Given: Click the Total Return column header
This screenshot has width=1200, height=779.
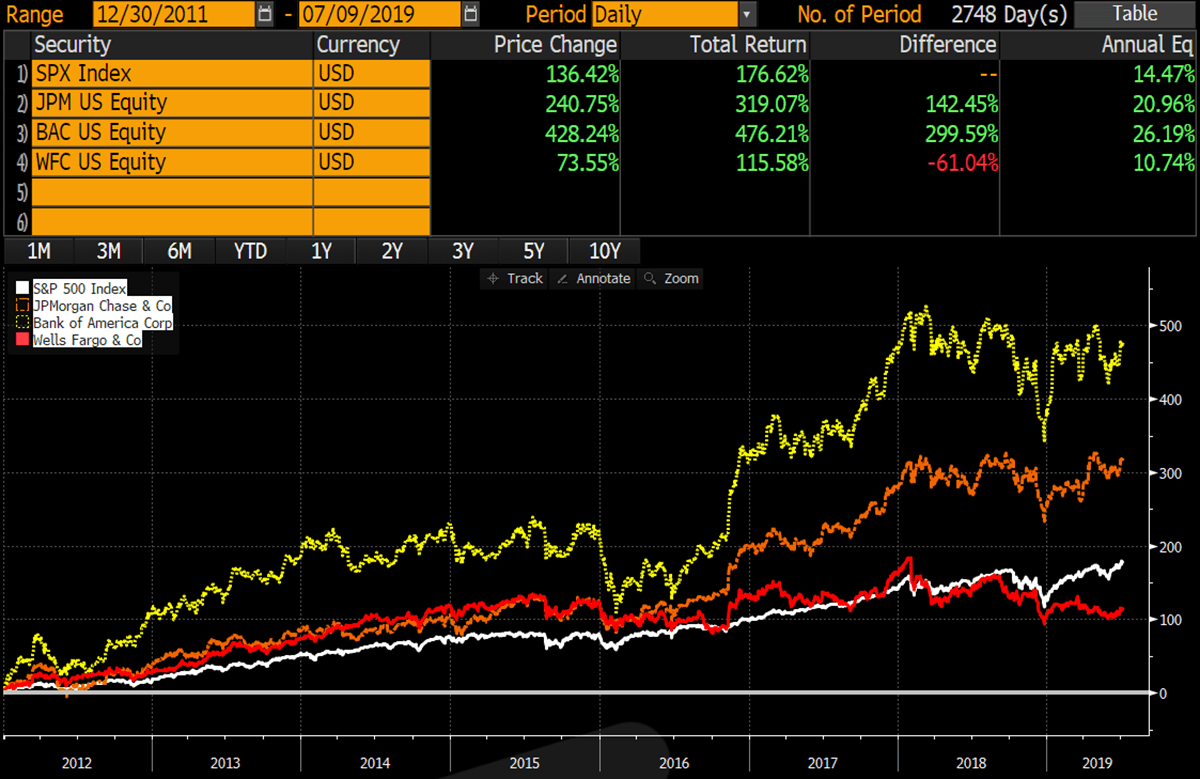Looking at the screenshot, I should pyautogui.click(x=747, y=44).
